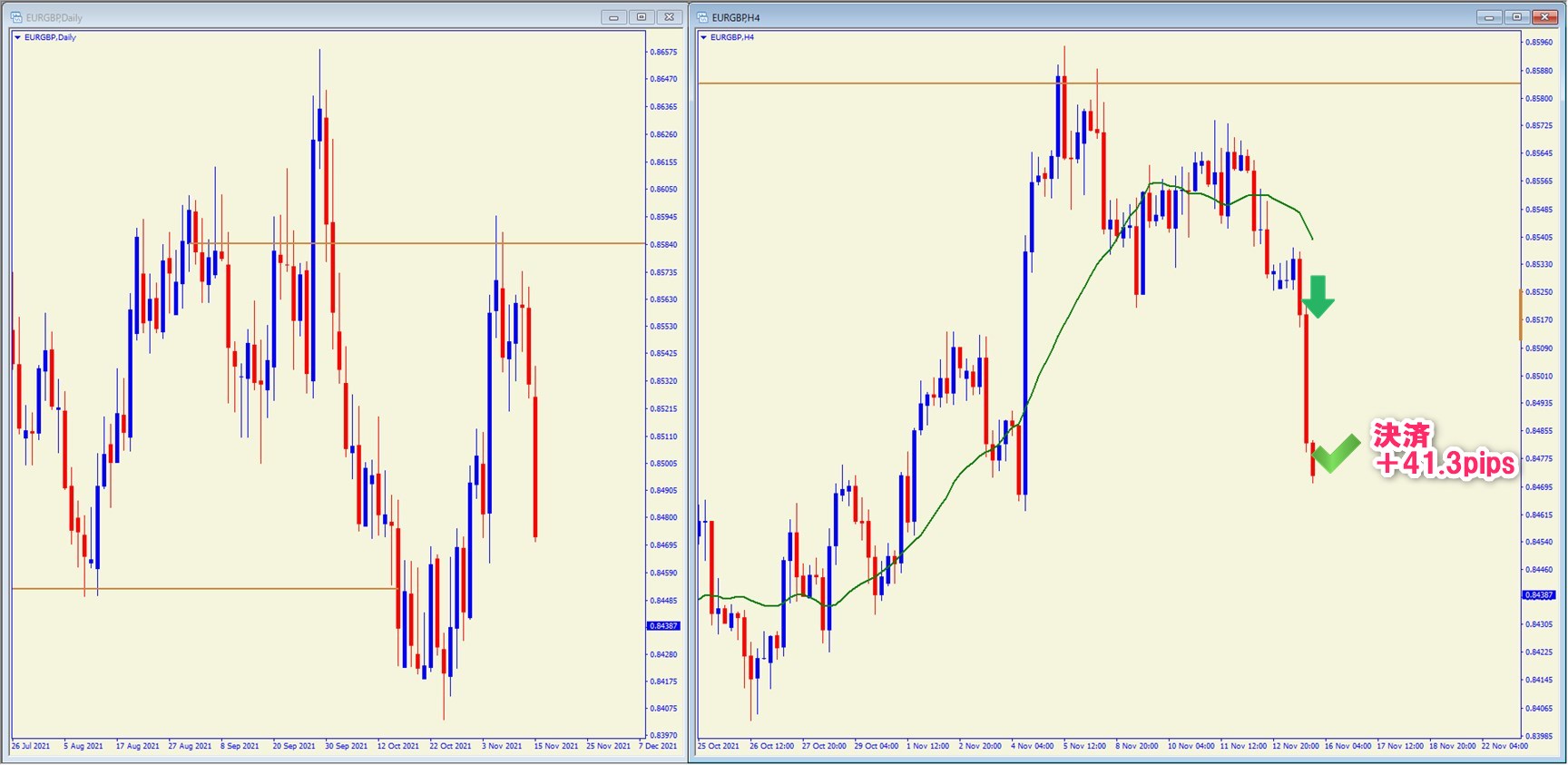Select the lower horizontal line on Daily chart
The width and height of the screenshot is (1568, 765).
(204, 589)
